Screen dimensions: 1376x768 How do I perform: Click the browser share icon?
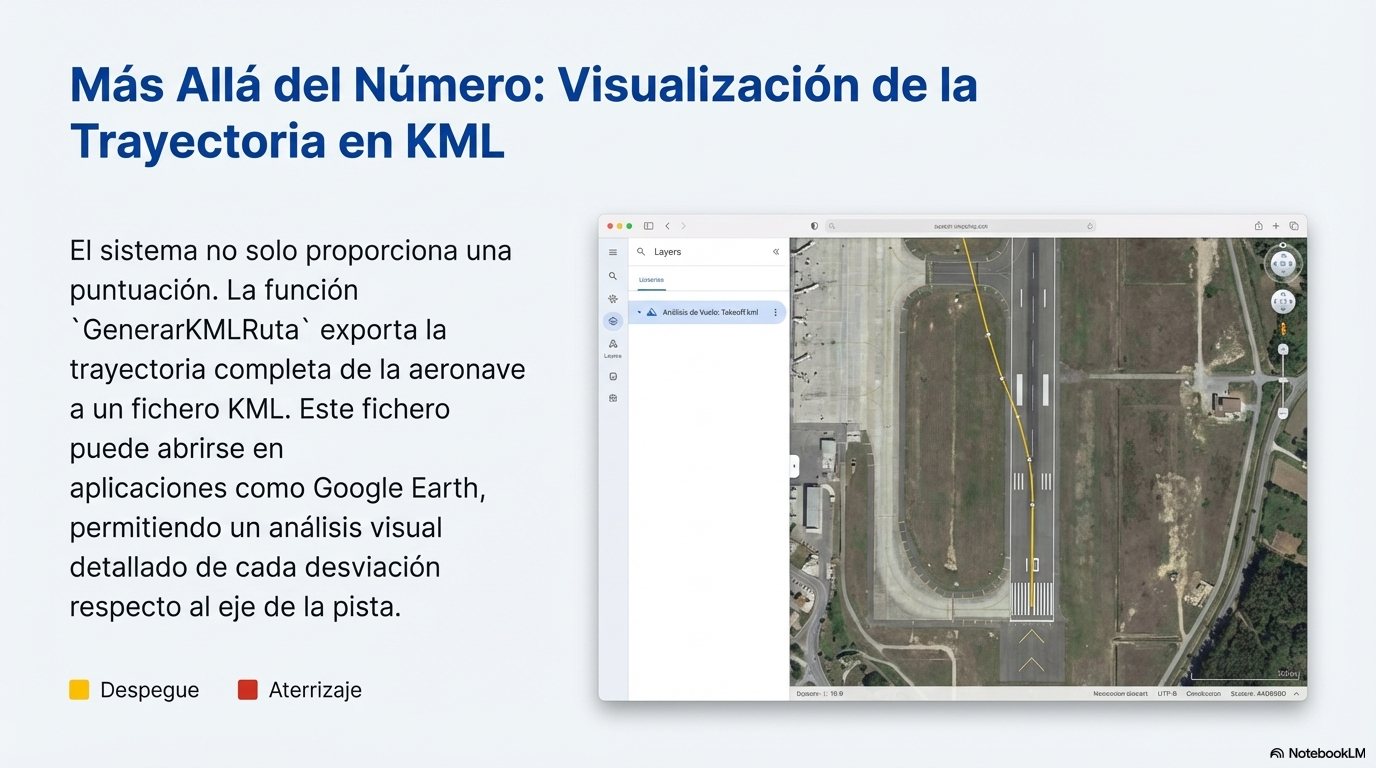[1258, 226]
